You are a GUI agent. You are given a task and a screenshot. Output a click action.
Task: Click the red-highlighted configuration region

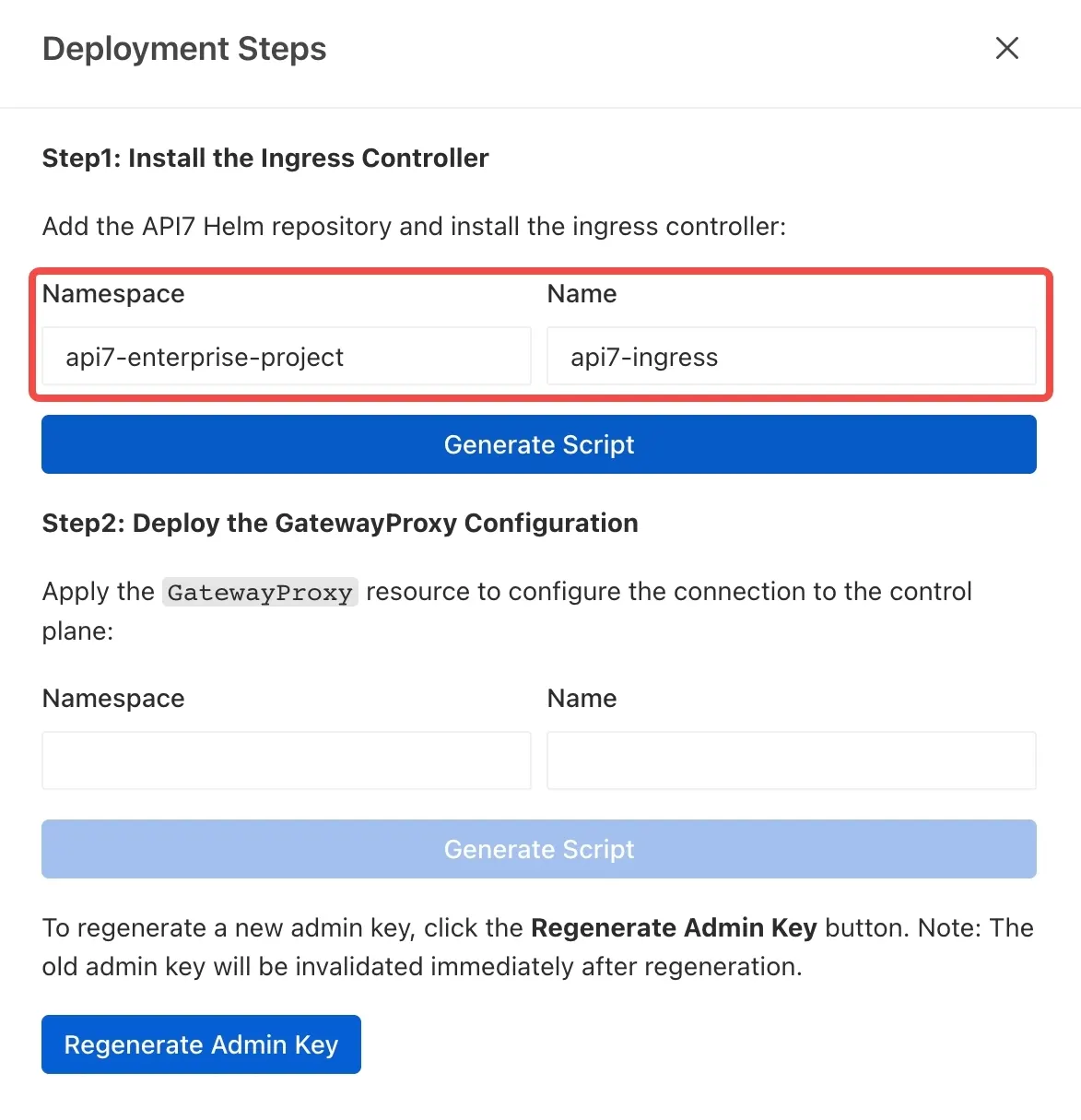pos(539,334)
